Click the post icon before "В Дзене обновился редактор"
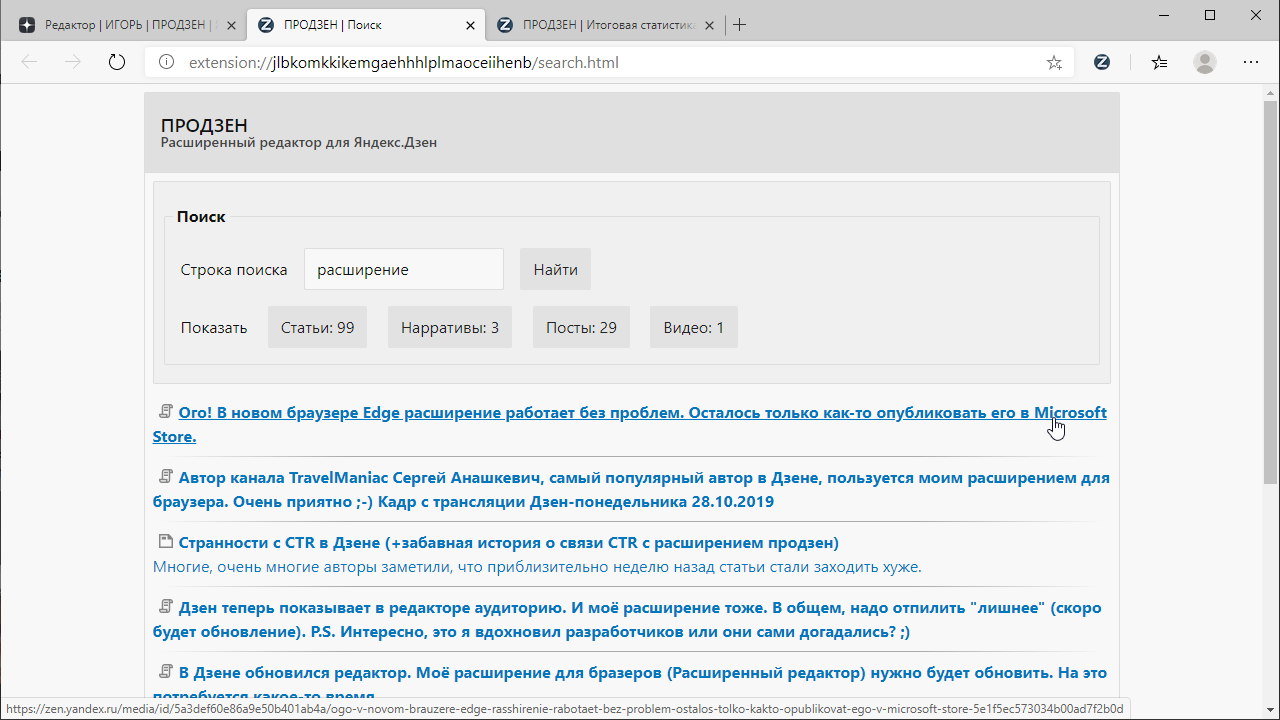The height and width of the screenshot is (720, 1280). pos(166,671)
